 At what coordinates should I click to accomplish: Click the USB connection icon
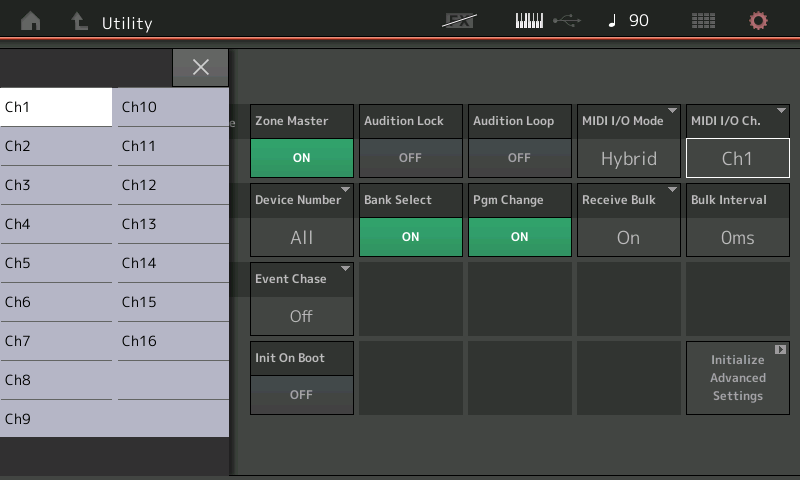[x=566, y=21]
